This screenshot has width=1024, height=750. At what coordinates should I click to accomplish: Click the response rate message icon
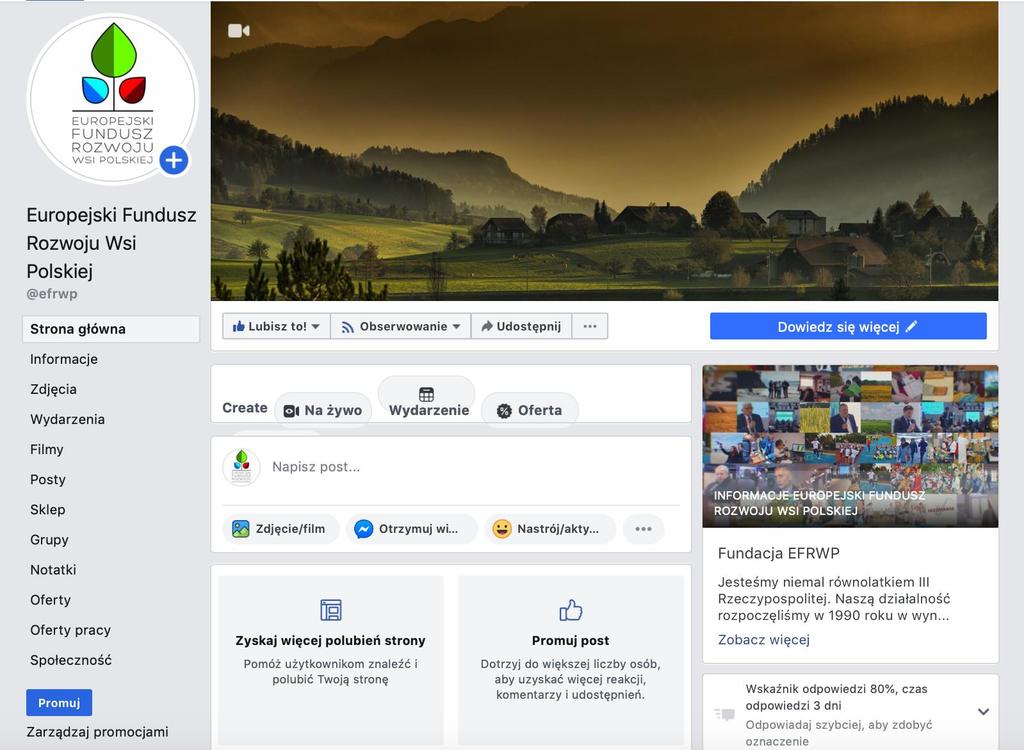[725, 714]
